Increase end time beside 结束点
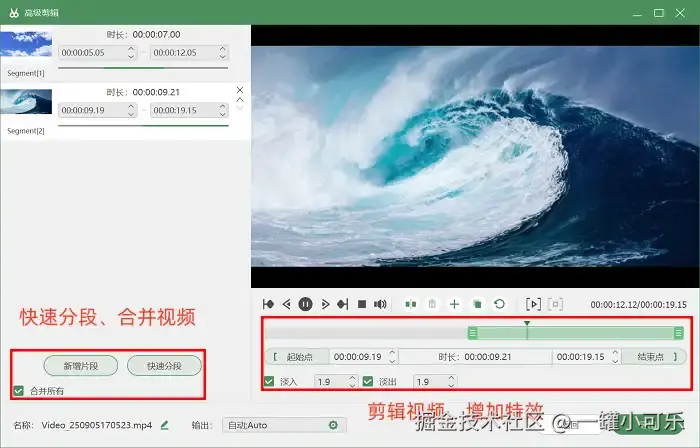Screen dimensions: 700x448 pyautogui.click(x=615, y=353)
